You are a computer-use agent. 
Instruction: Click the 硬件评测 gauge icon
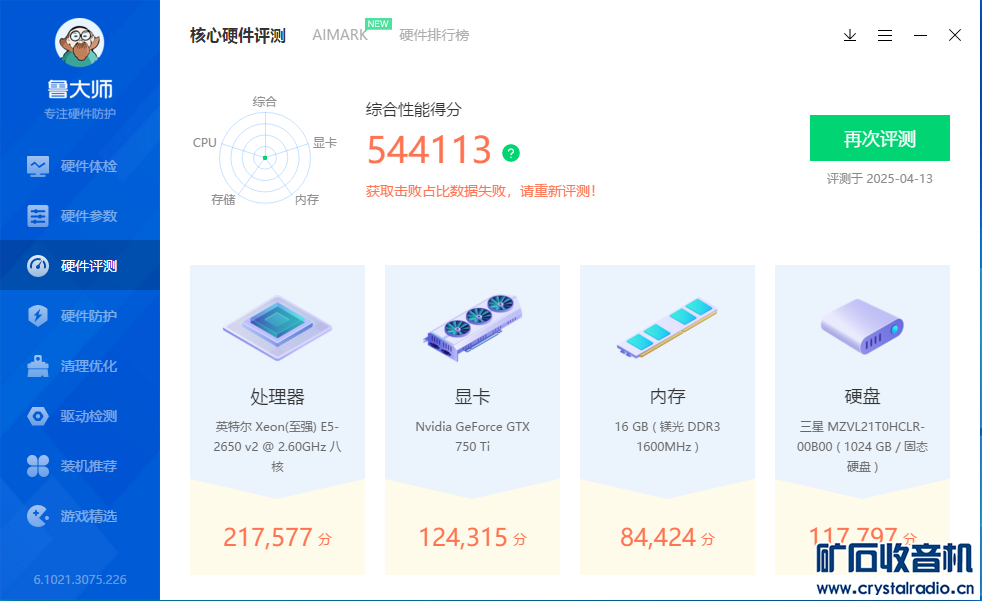pyautogui.click(x=38, y=265)
